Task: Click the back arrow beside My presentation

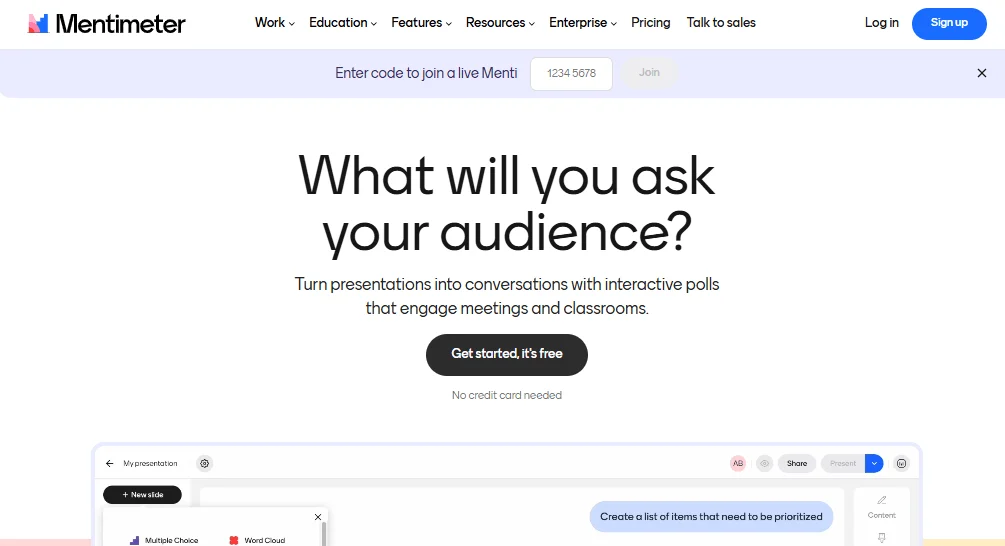Action: 110,463
